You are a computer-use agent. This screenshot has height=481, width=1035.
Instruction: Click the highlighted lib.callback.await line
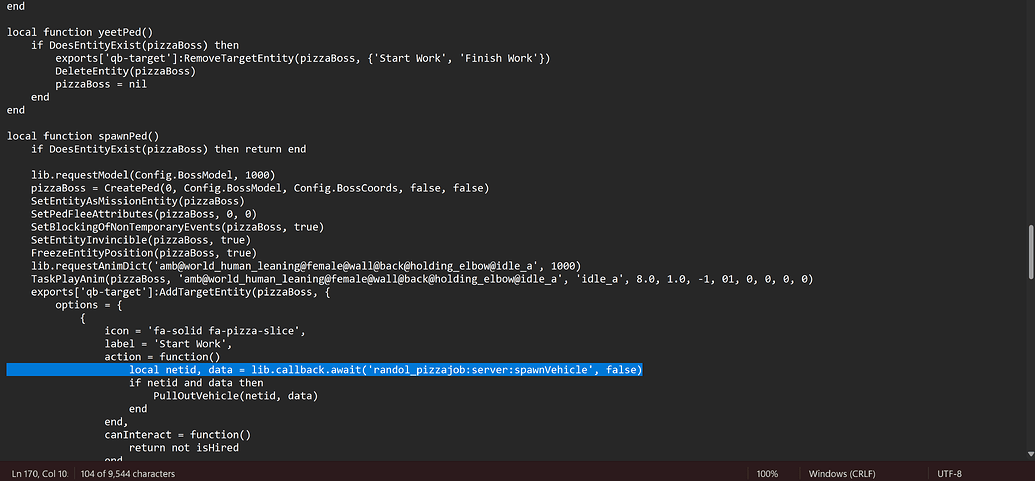385,370
